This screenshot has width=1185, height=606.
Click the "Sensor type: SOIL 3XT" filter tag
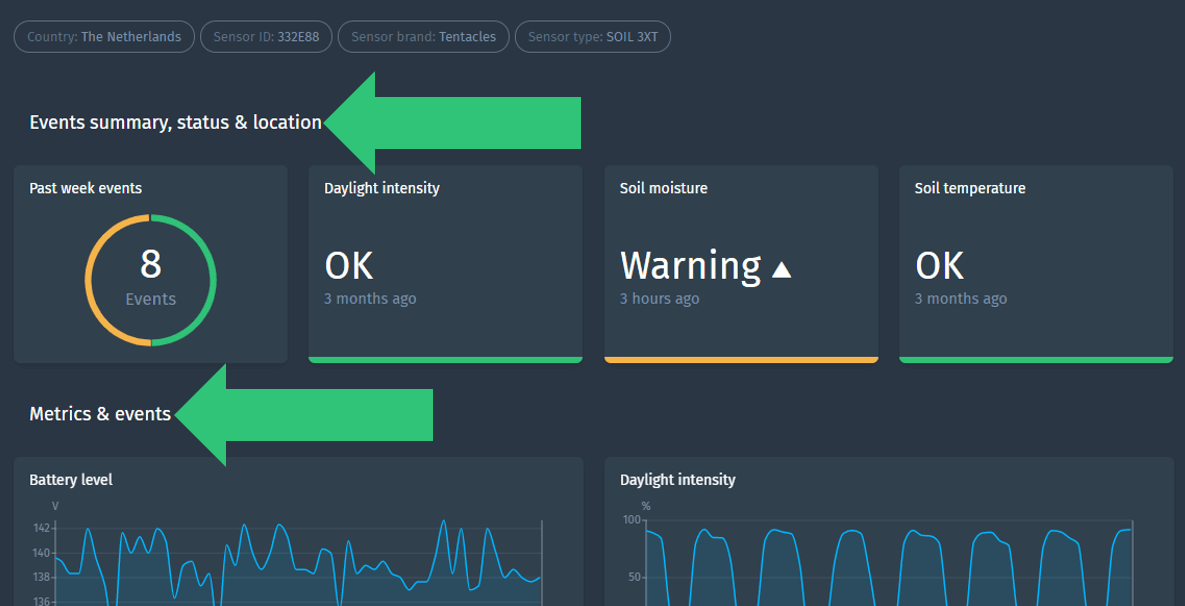click(x=592, y=36)
